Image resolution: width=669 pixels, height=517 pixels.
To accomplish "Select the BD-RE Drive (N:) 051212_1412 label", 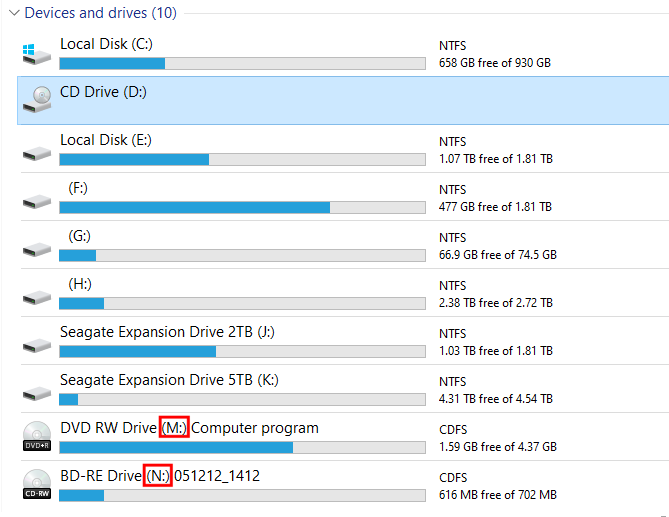I will tap(160, 476).
